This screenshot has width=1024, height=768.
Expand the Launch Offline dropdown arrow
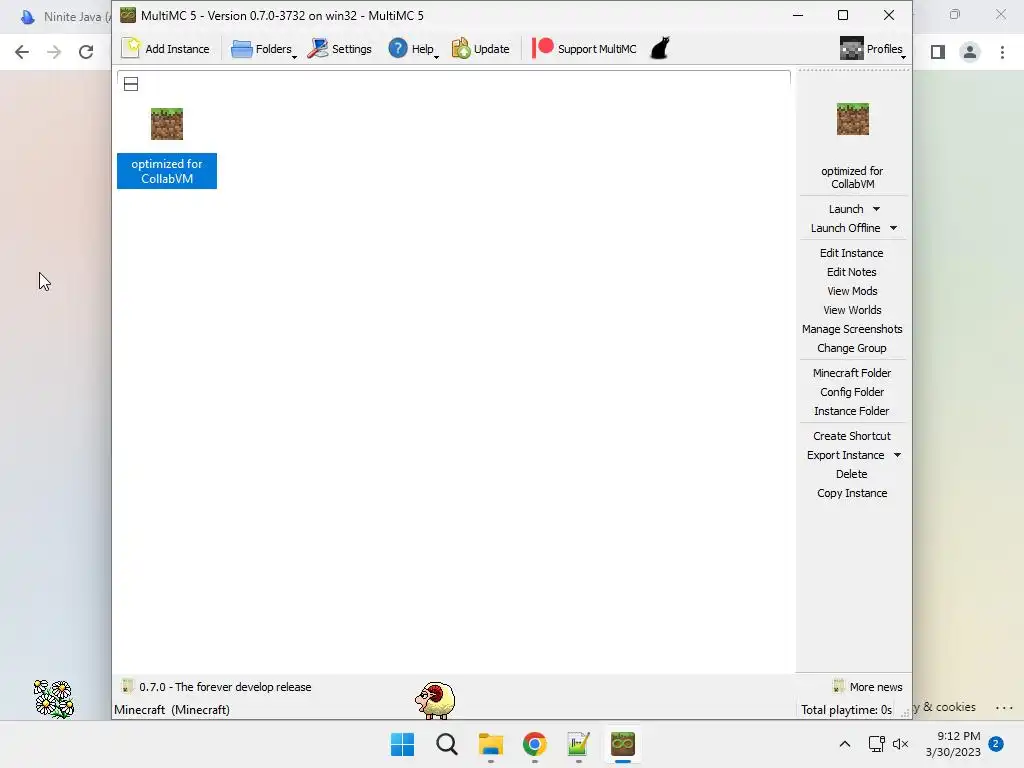click(x=893, y=228)
